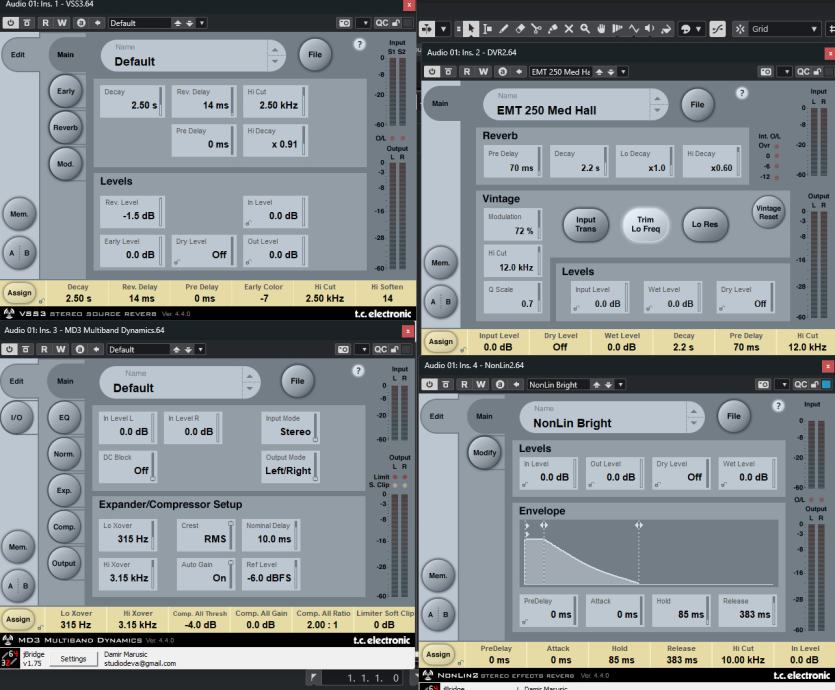Select the Line waveform tool
This screenshot has width=835, height=690.
(x=634, y=29)
